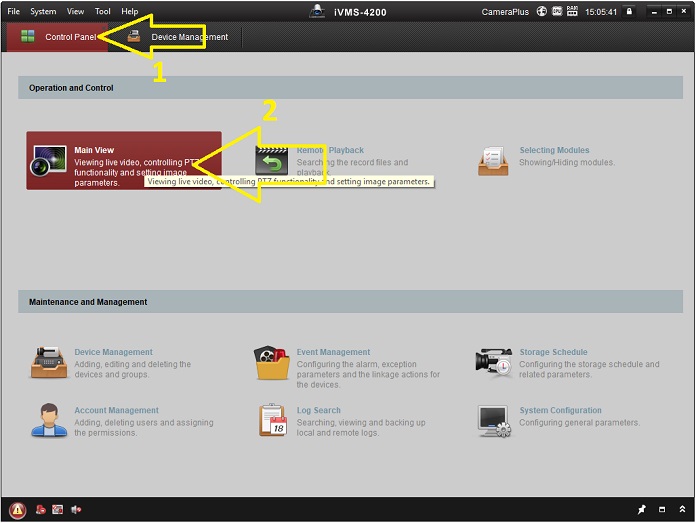696x523 pixels.
Task: Click the CPU usage indicator icon
Action: tap(557, 11)
